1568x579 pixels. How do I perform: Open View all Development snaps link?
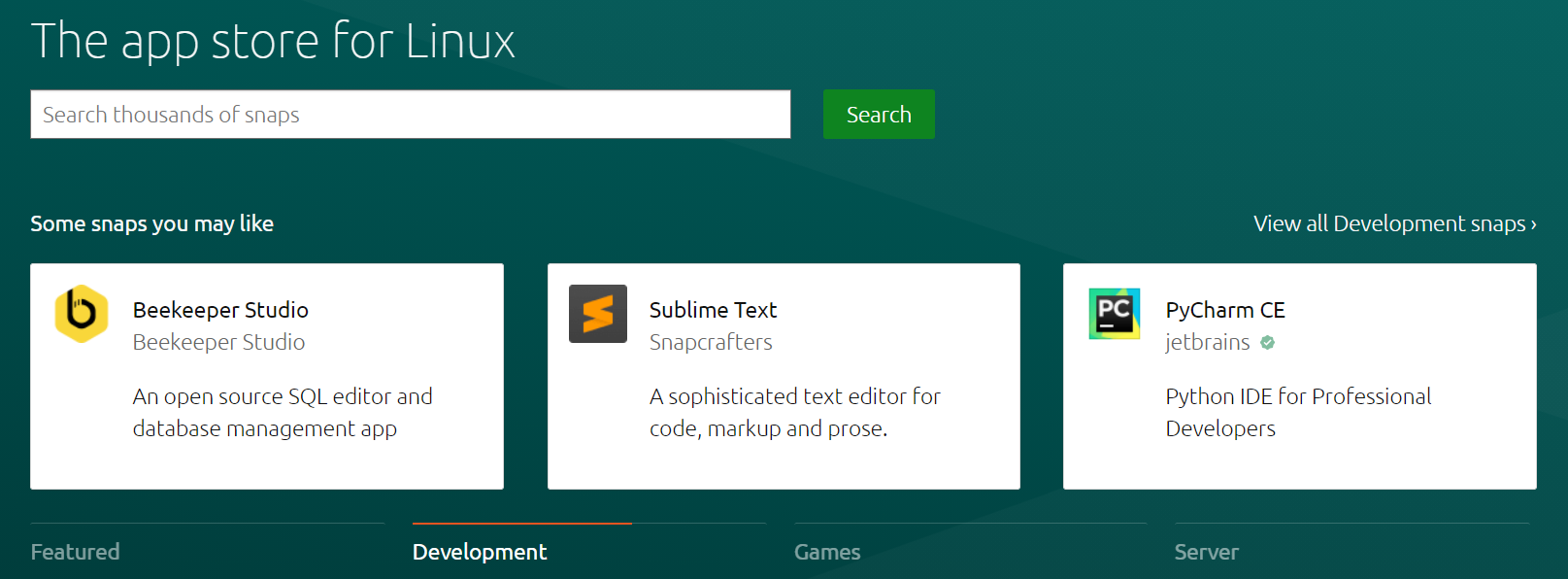pos(1394,223)
